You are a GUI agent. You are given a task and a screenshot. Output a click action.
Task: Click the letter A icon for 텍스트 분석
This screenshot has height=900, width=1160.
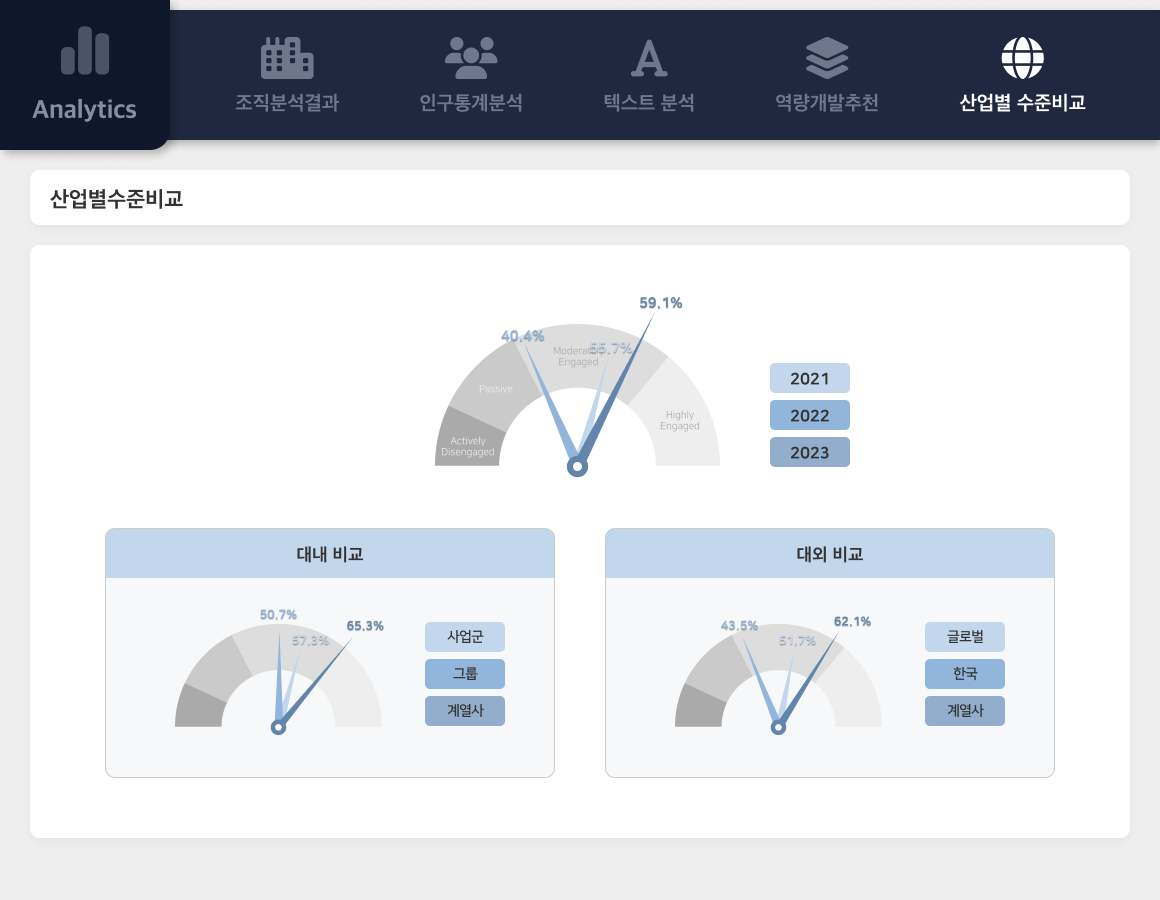coord(649,58)
